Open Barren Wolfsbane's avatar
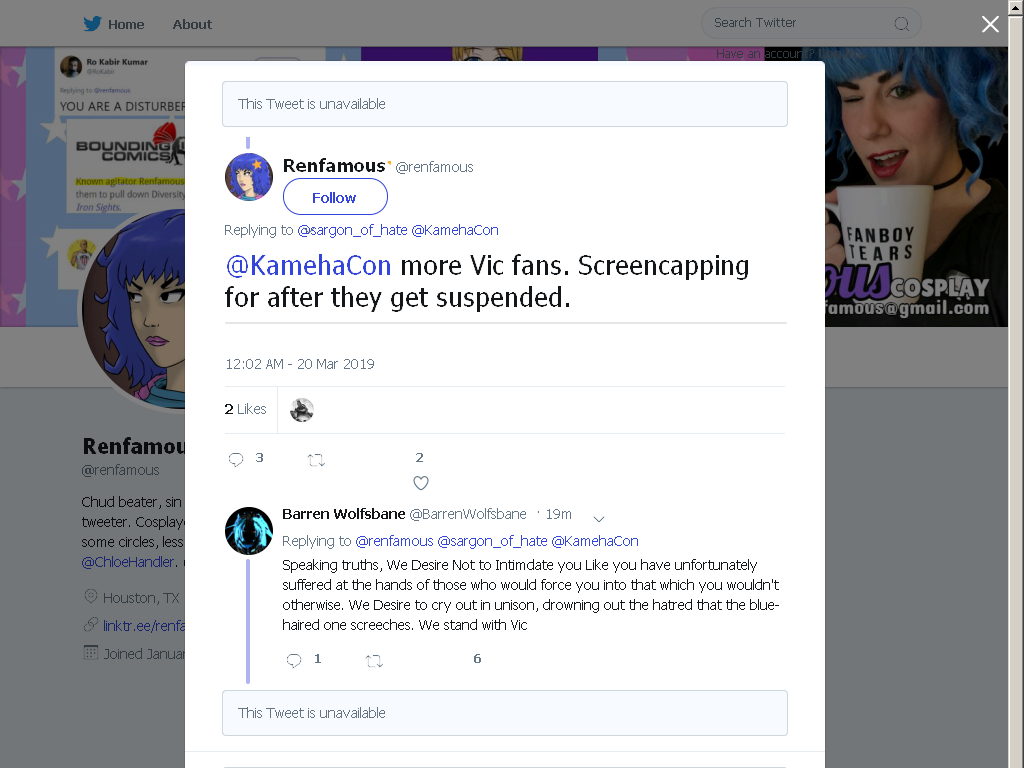 pos(249,531)
